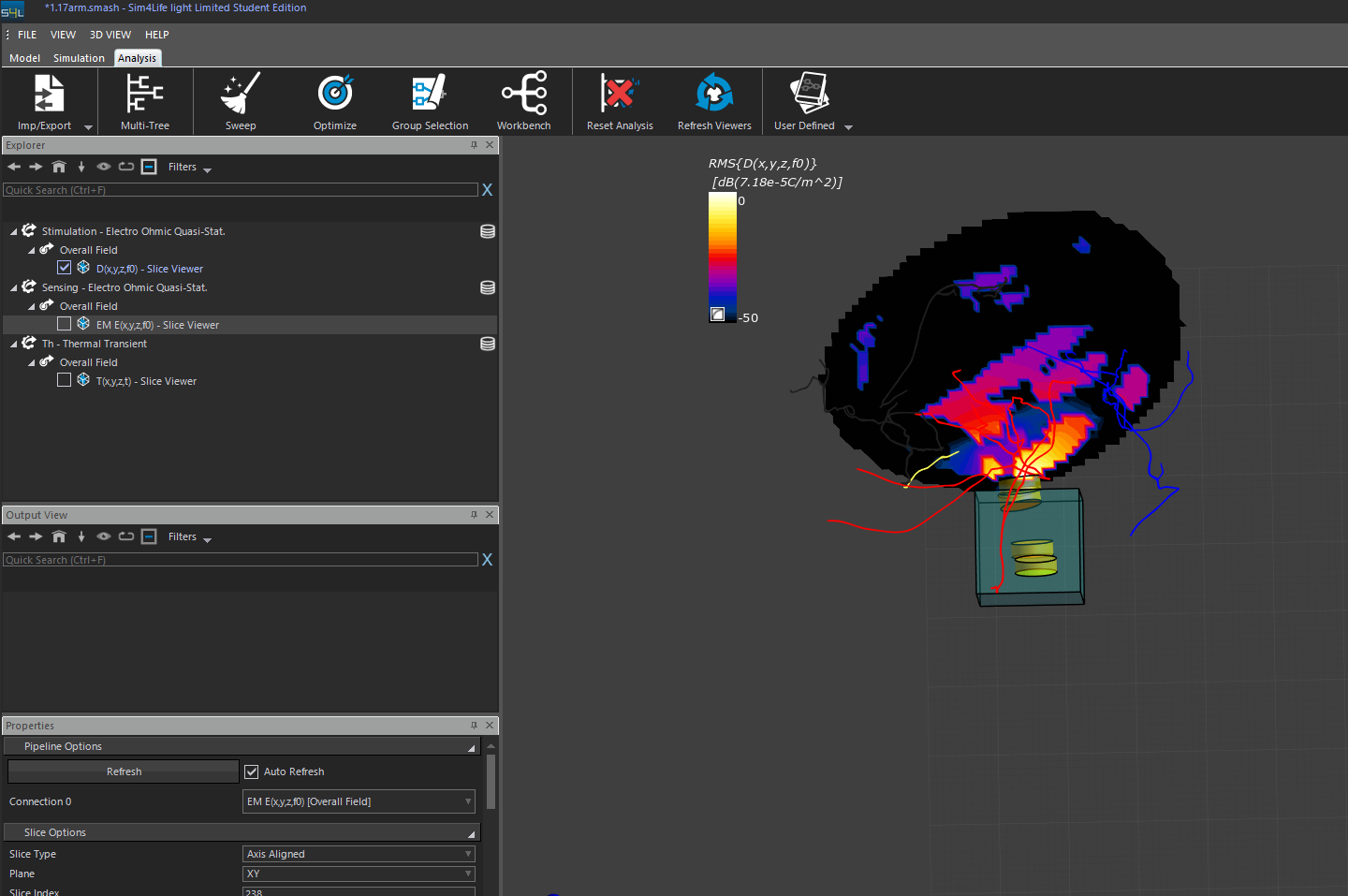Open the Workbench
The width and height of the screenshot is (1348, 896).
pyautogui.click(x=524, y=101)
